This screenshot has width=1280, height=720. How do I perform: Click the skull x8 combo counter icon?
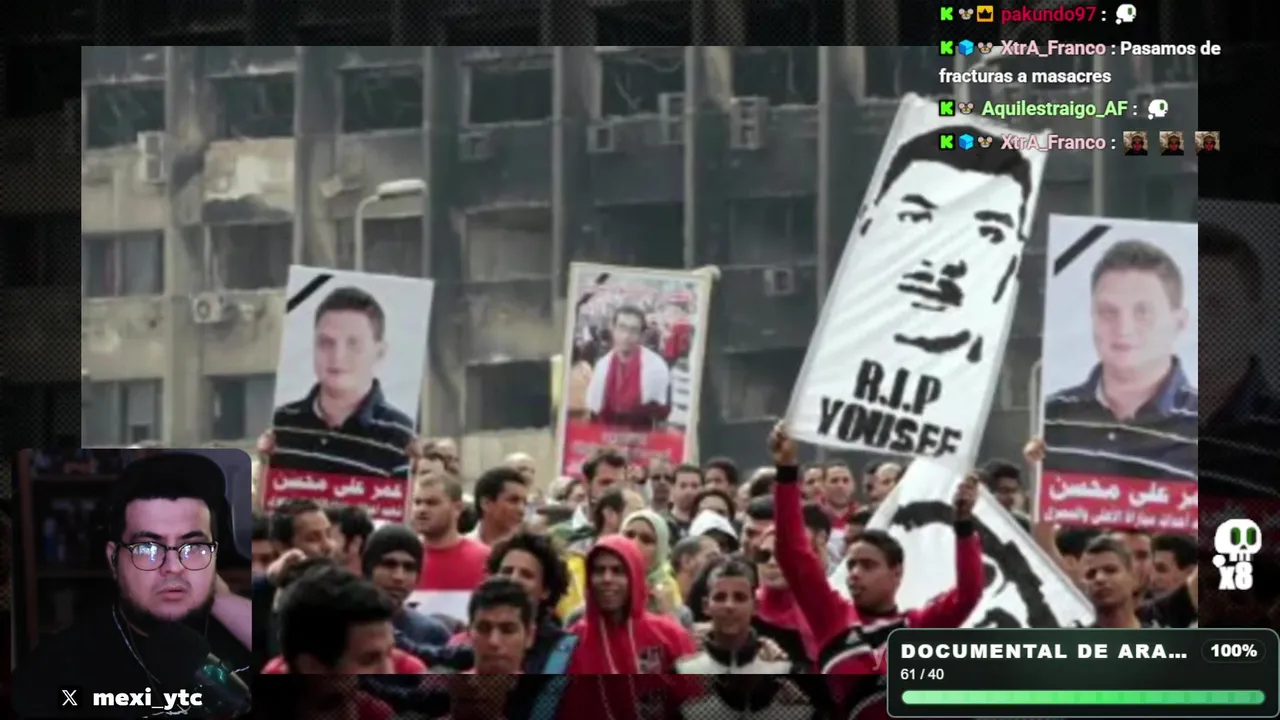tap(1236, 555)
